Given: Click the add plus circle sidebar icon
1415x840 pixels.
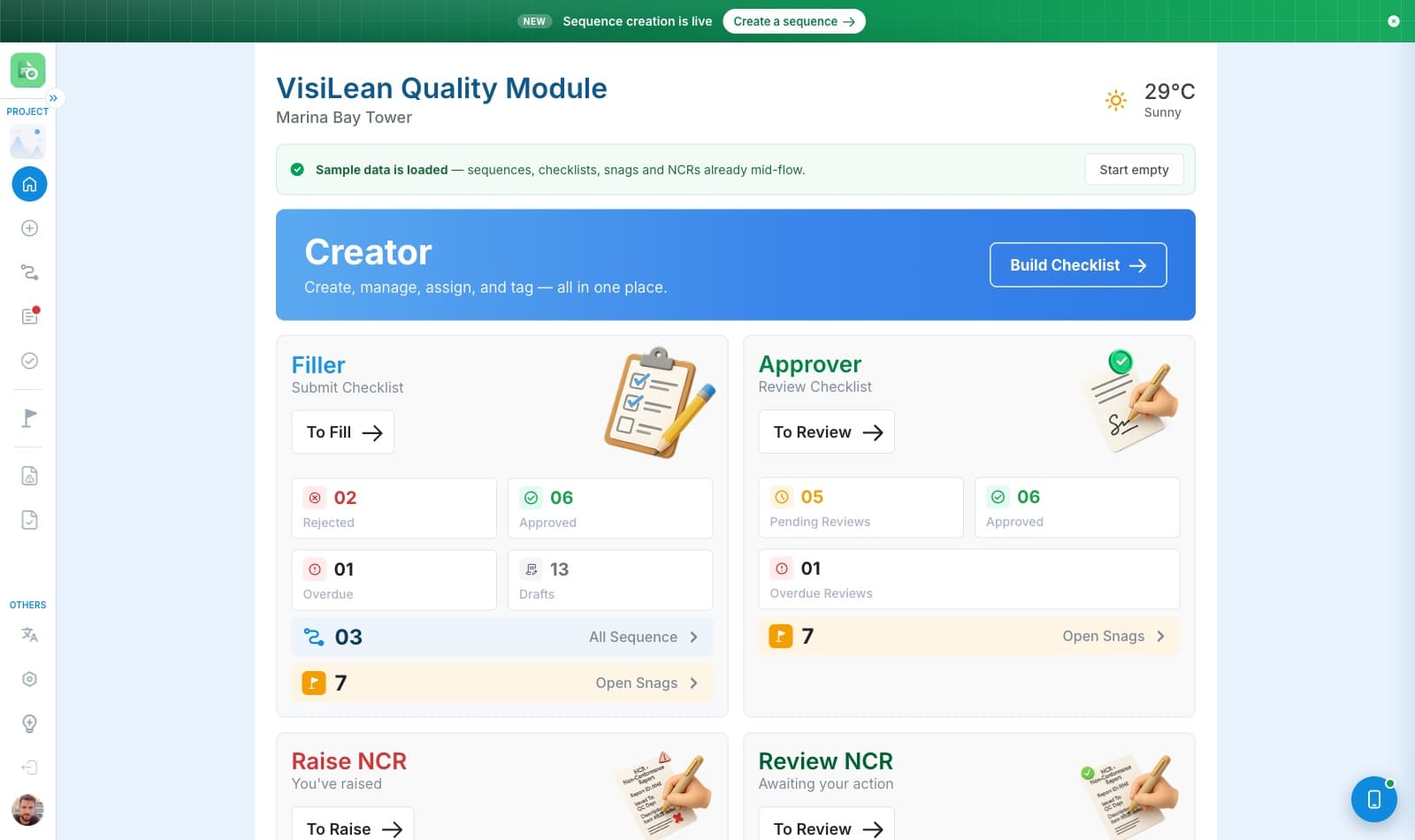Looking at the screenshot, I should [x=29, y=228].
